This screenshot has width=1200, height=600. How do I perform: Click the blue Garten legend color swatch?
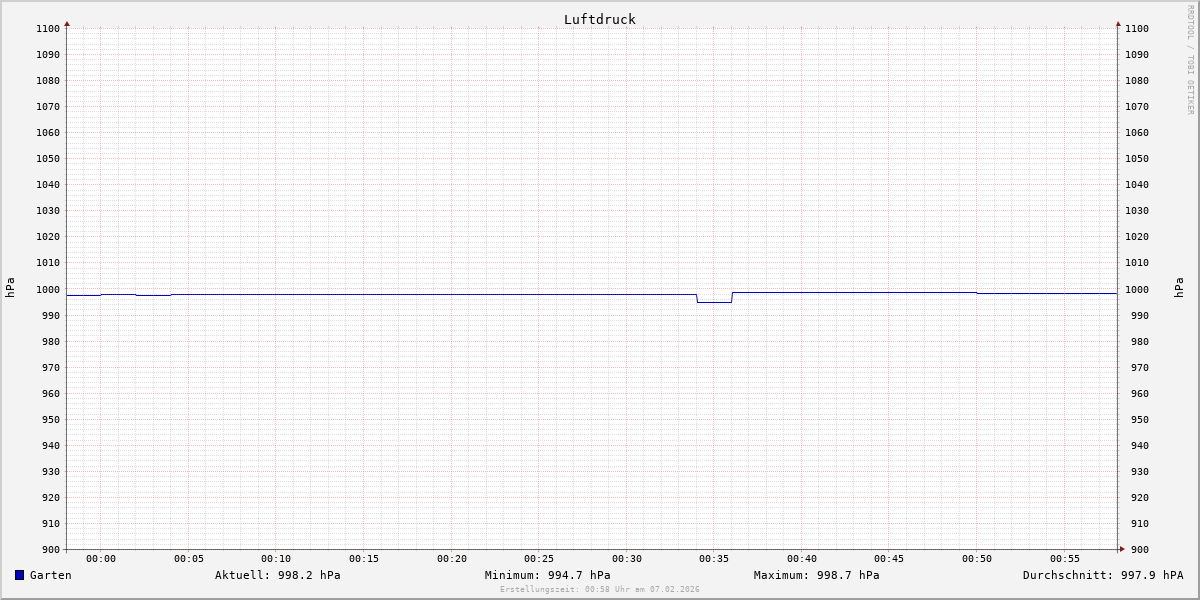[19, 575]
